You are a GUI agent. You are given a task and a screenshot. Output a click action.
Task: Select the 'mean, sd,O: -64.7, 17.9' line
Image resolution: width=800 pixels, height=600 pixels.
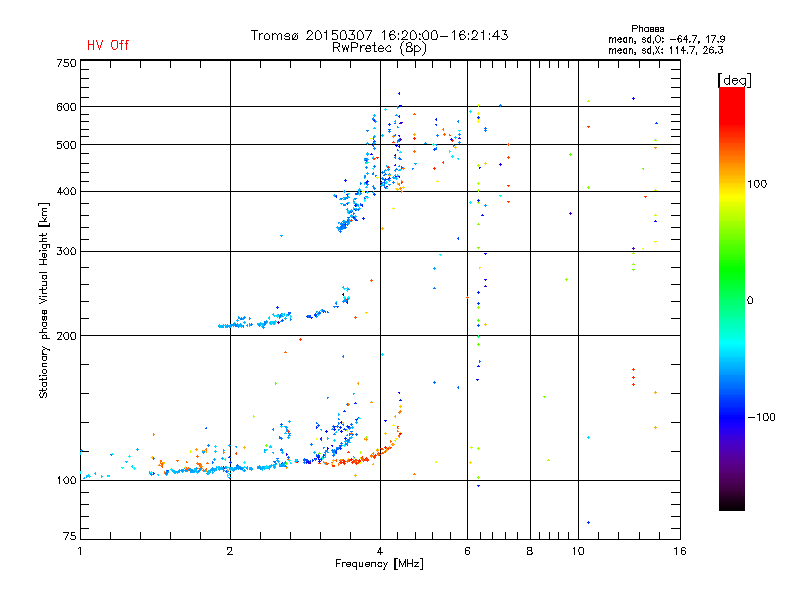666,39
